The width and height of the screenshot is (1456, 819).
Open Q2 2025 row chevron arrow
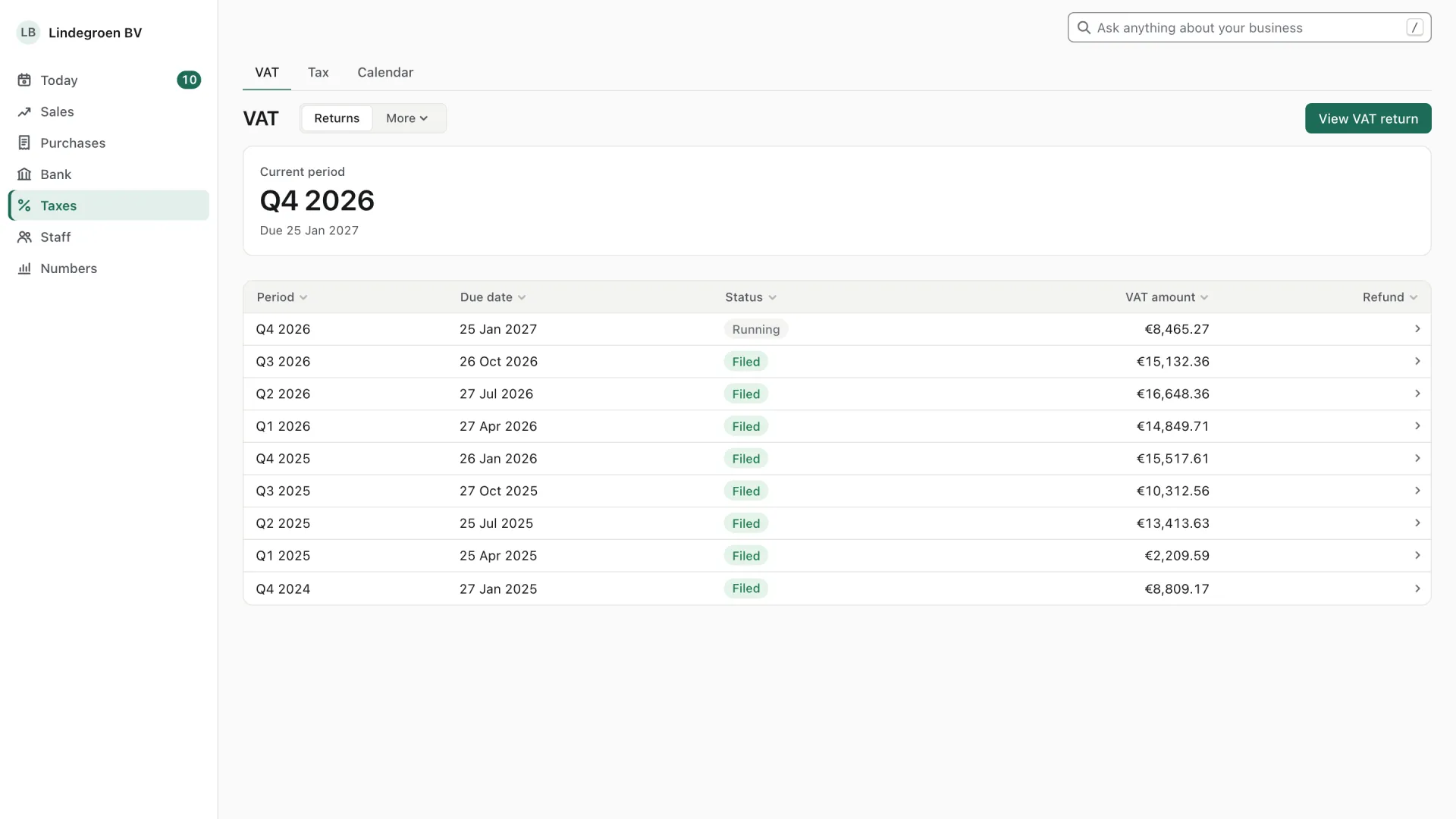(x=1417, y=523)
